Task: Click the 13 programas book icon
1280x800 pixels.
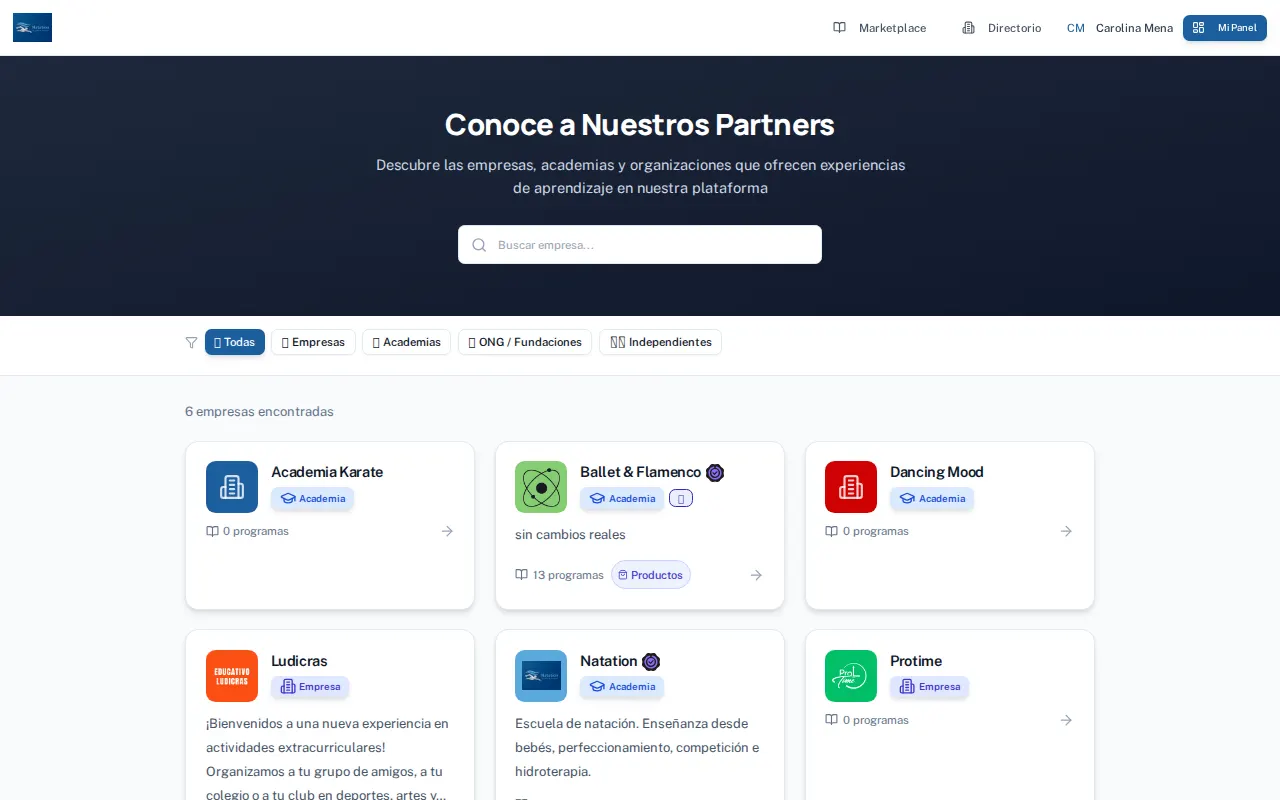Action: pyautogui.click(x=521, y=575)
